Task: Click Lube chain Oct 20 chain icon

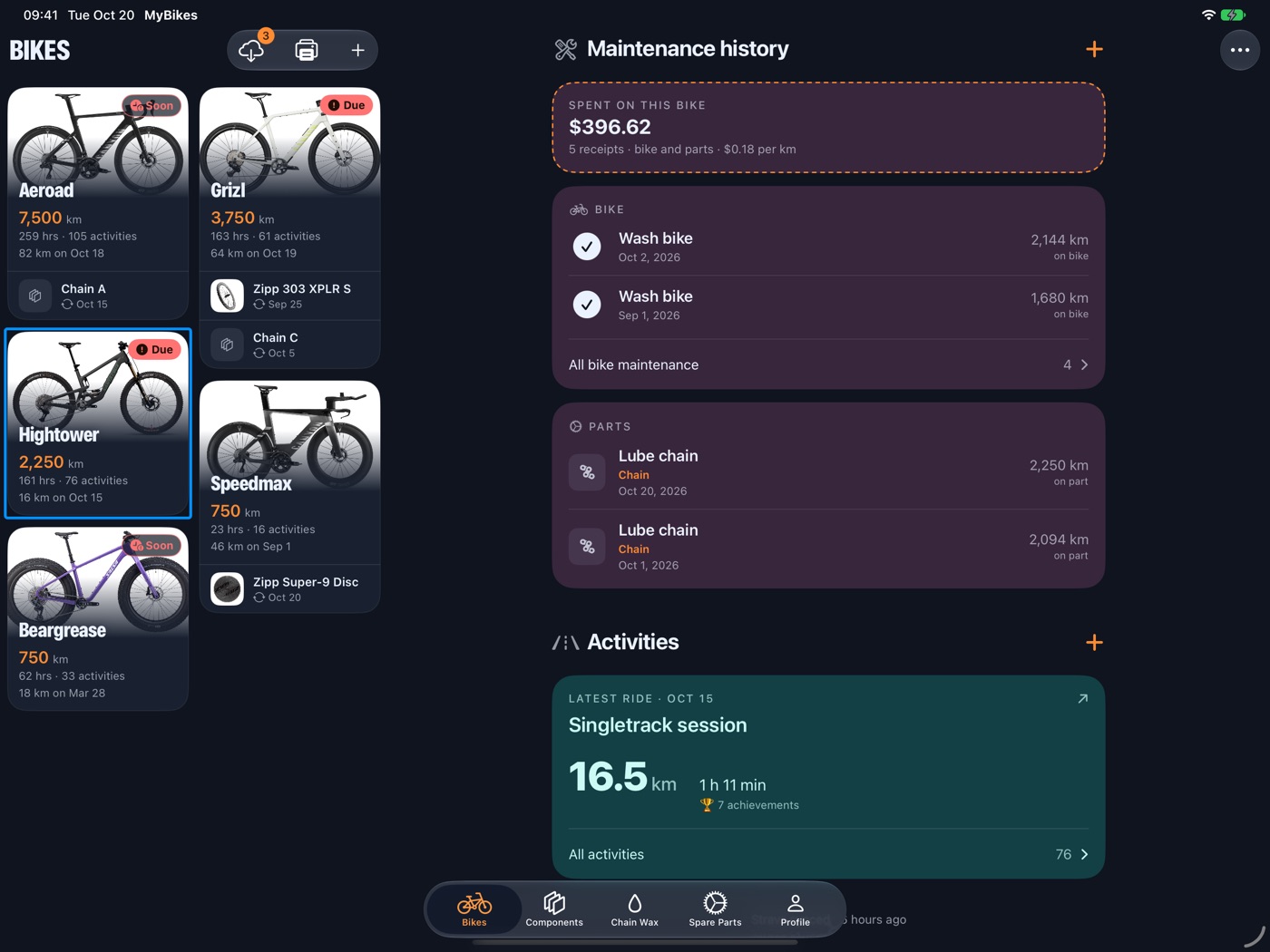Action: pos(587,472)
